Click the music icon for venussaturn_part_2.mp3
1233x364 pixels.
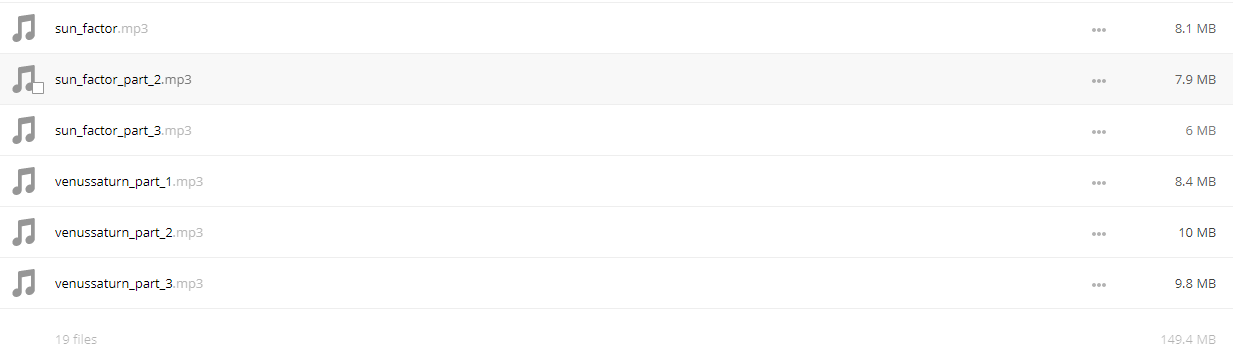point(24,232)
